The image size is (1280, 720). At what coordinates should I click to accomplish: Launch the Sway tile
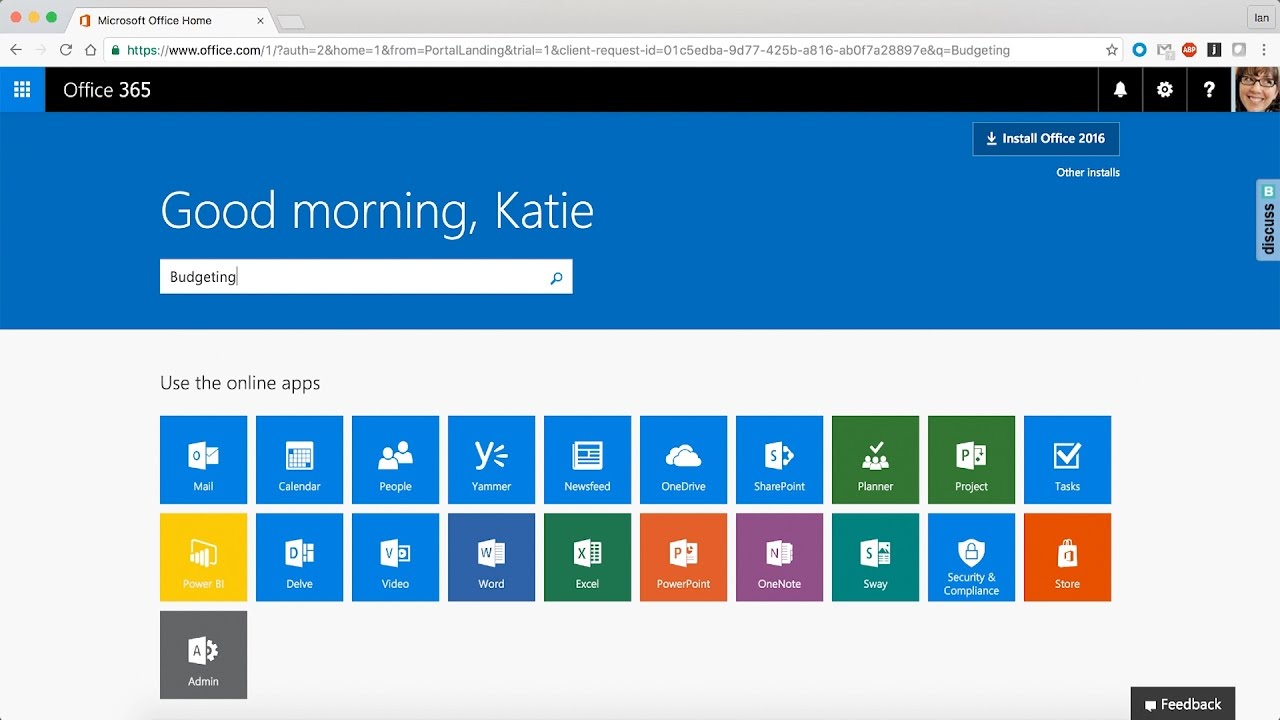[875, 557]
